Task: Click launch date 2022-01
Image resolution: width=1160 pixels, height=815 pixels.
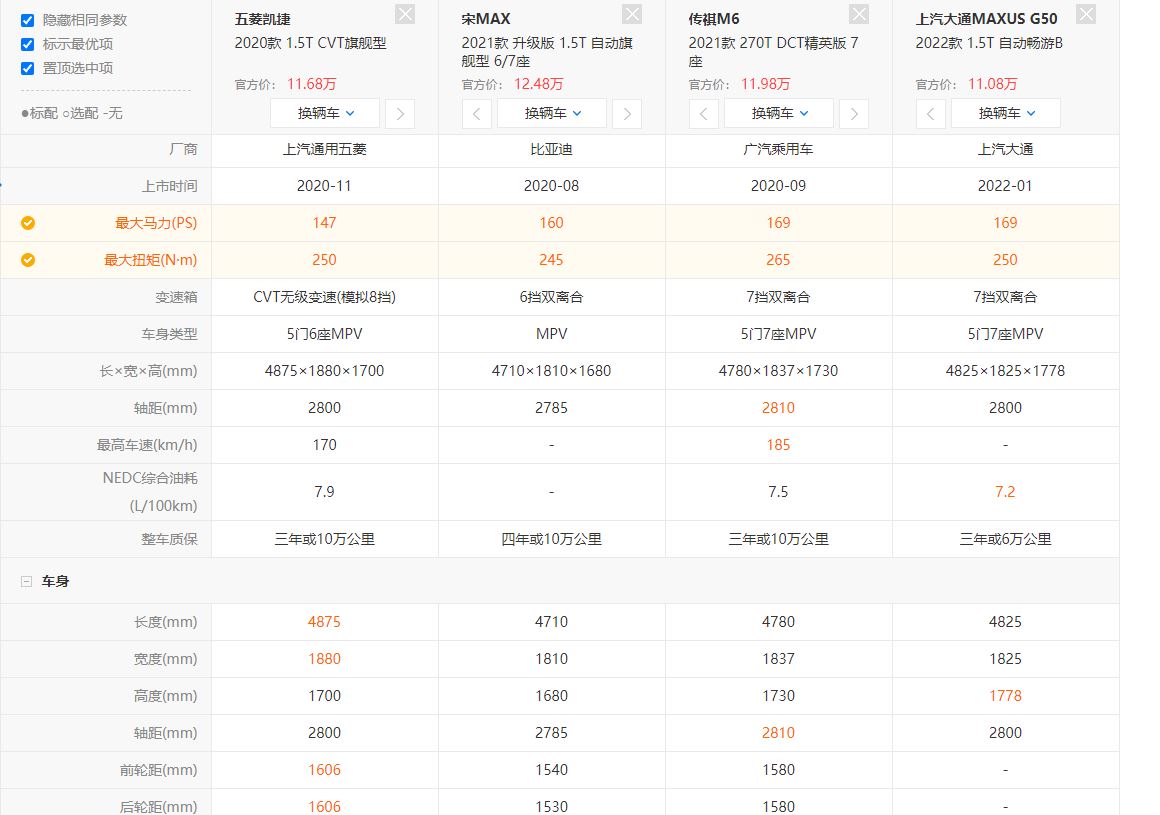Action: coord(1005,186)
